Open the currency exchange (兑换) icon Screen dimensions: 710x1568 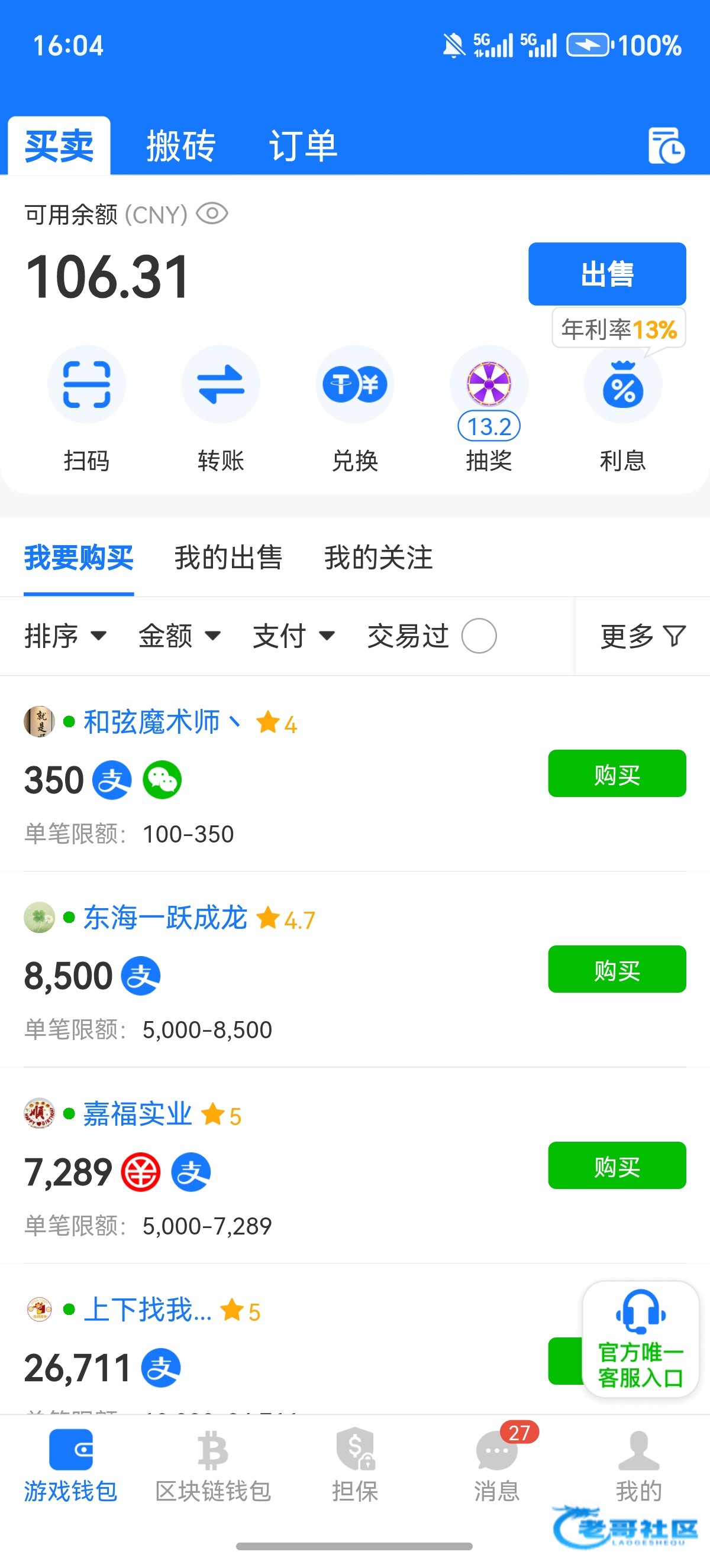coord(354,385)
